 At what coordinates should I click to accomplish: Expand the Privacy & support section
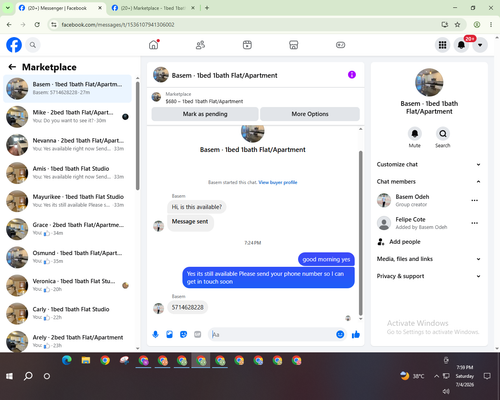coord(429,276)
